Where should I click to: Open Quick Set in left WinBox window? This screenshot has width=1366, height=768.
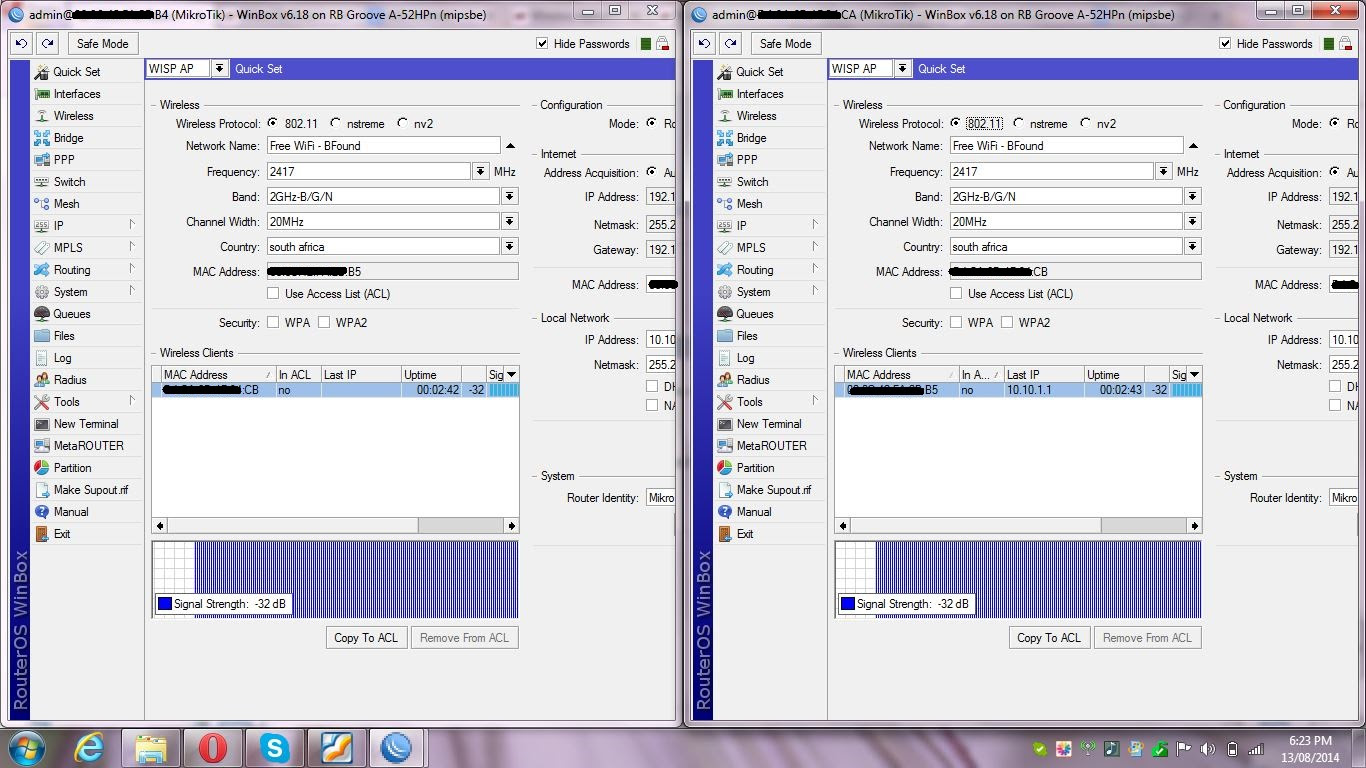[76, 72]
